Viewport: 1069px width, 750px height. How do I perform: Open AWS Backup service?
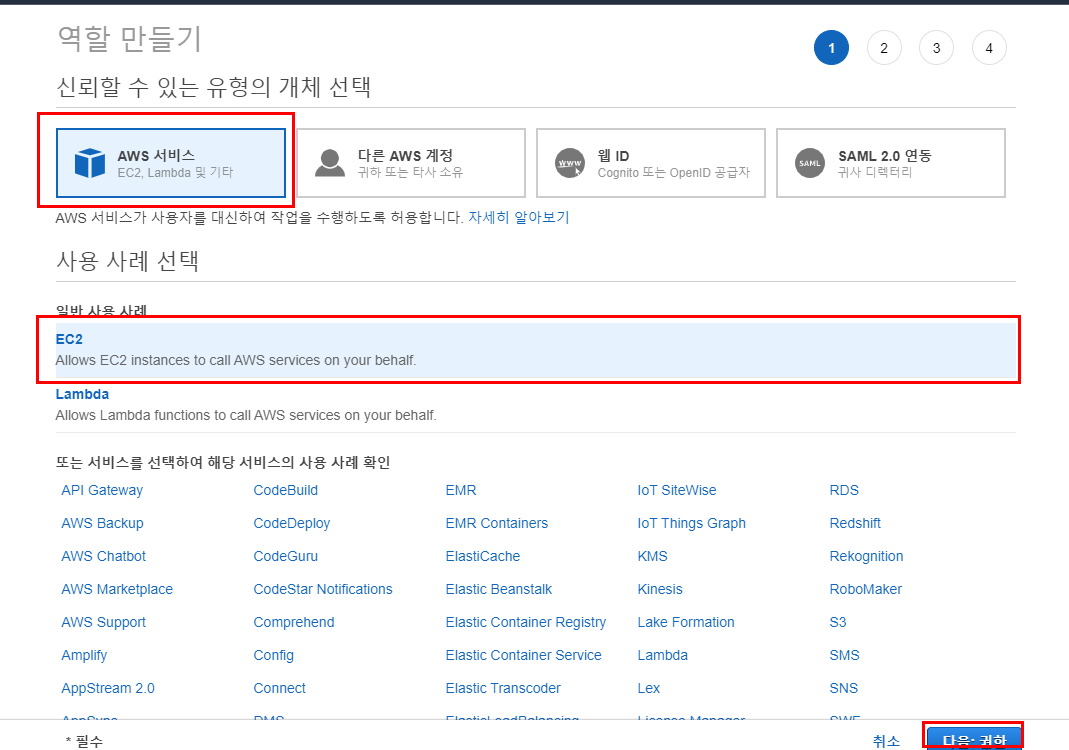102,523
